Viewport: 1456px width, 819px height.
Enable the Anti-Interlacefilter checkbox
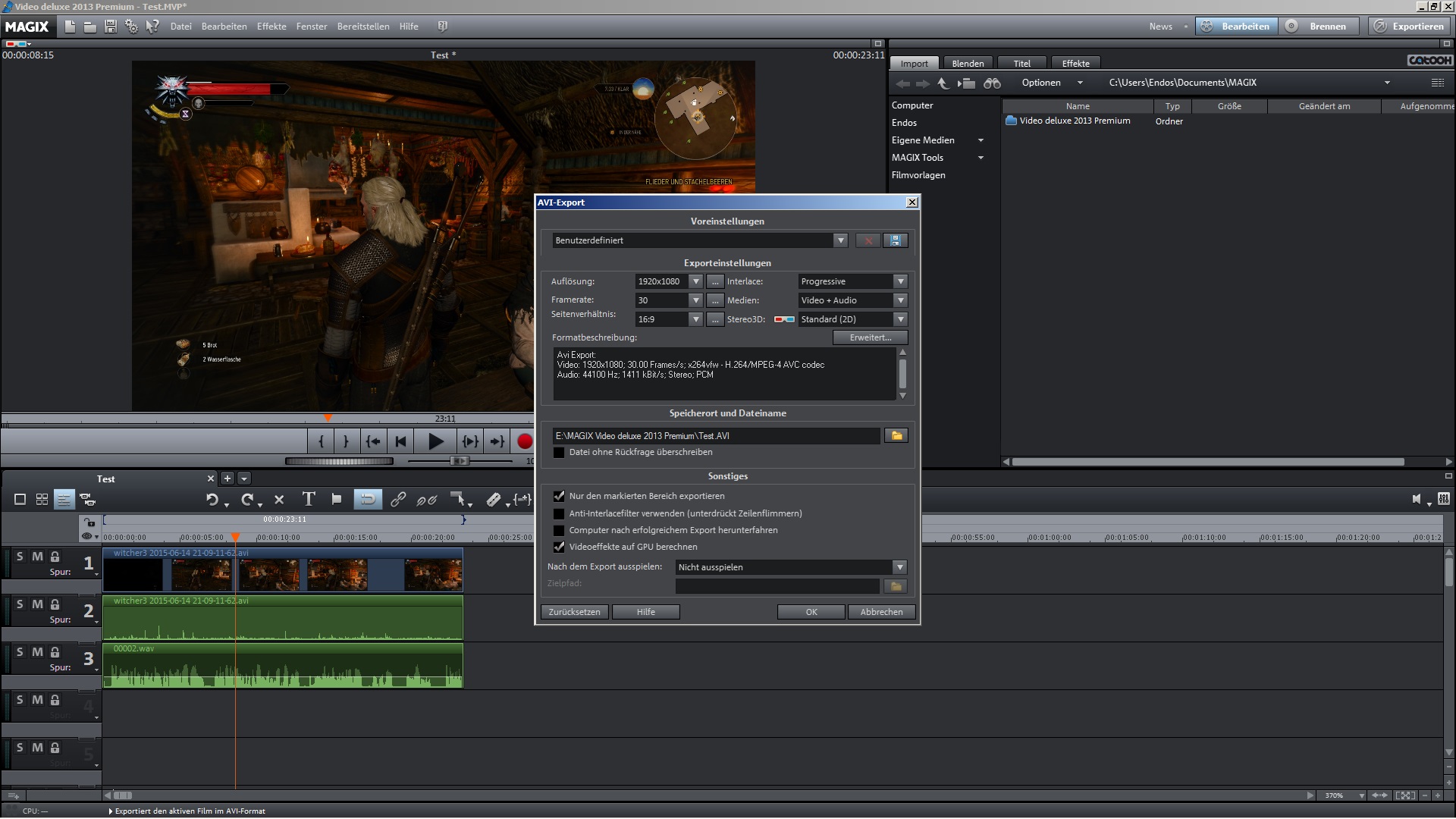(560, 513)
